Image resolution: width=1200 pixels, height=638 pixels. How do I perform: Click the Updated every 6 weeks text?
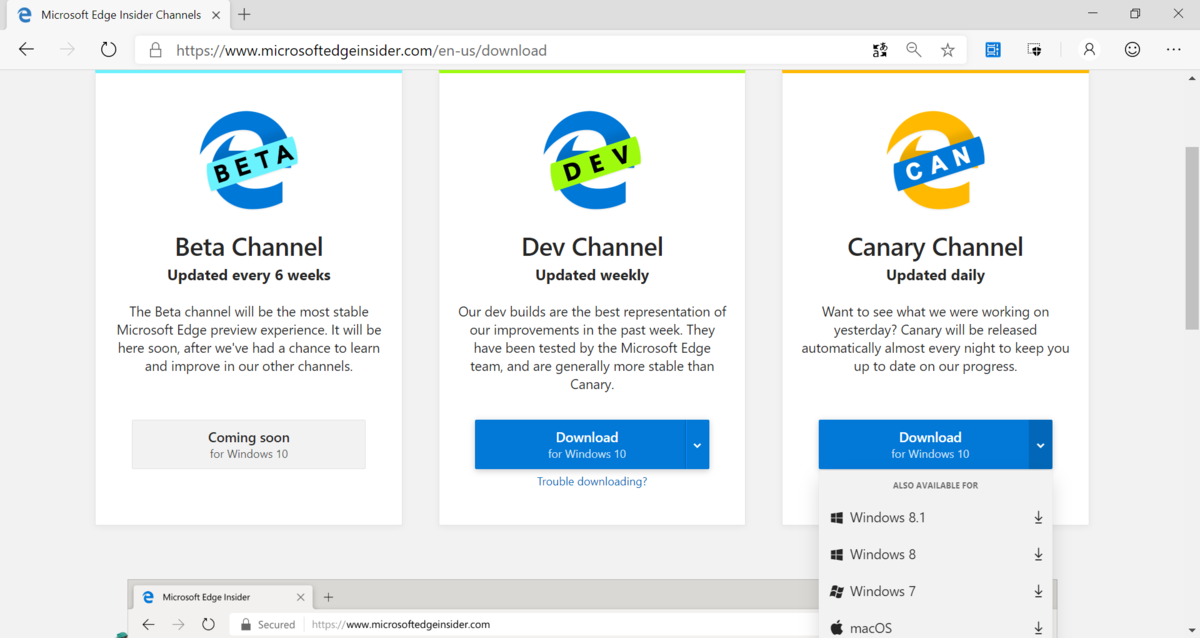coord(249,275)
